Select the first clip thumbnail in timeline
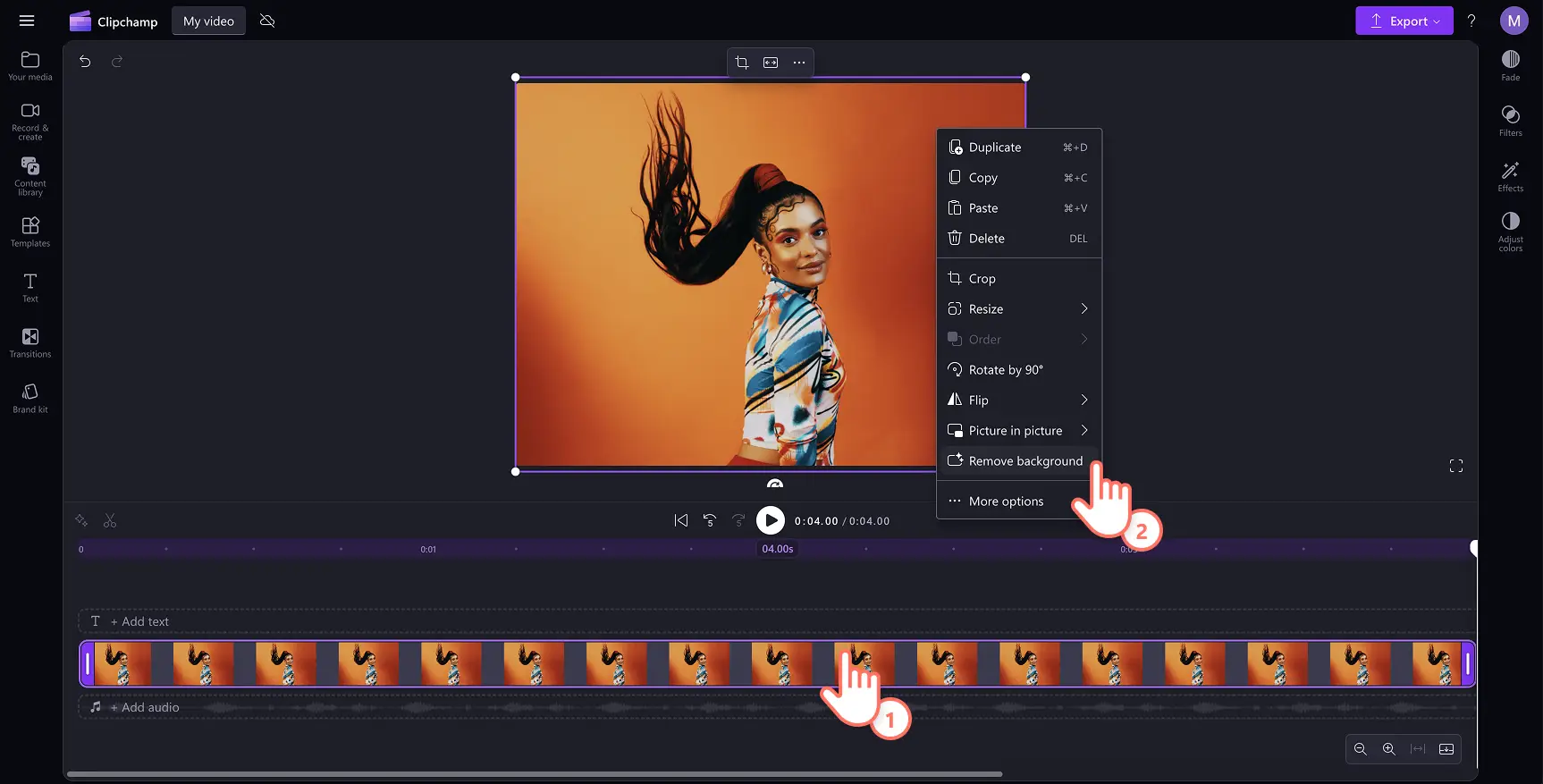The image size is (1543, 784). tap(122, 664)
